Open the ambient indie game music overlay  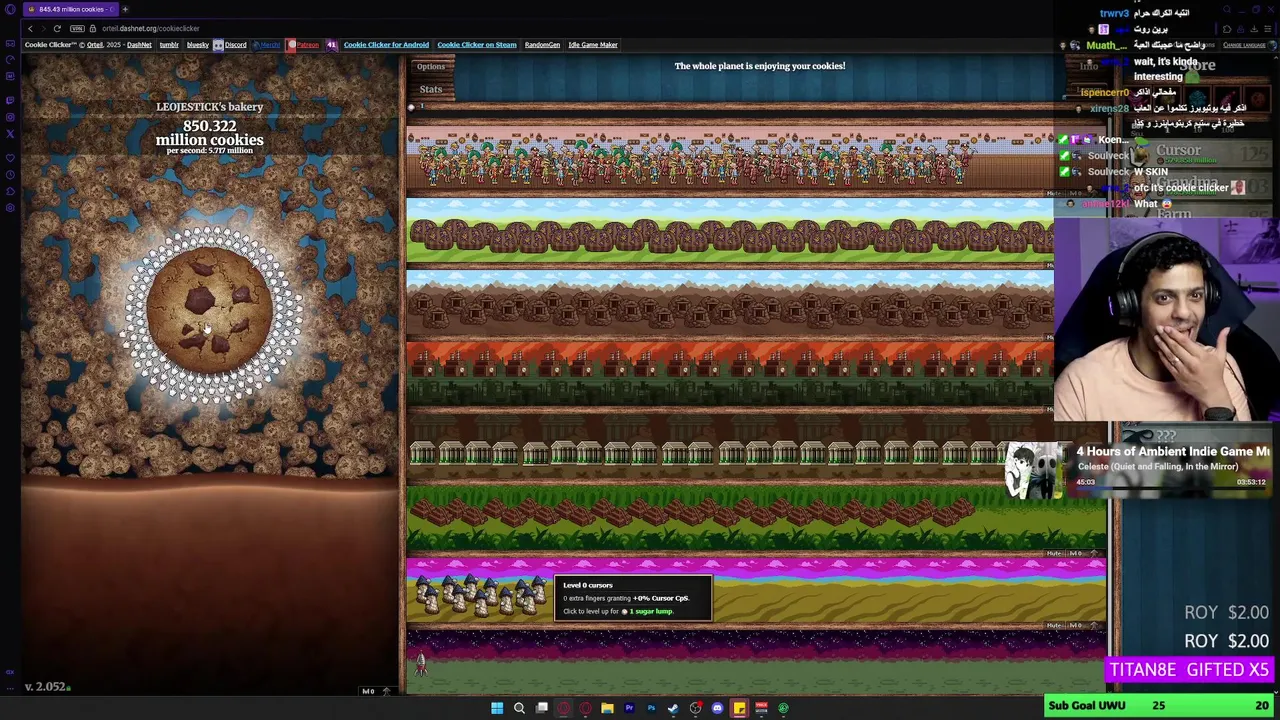(1140, 468)
